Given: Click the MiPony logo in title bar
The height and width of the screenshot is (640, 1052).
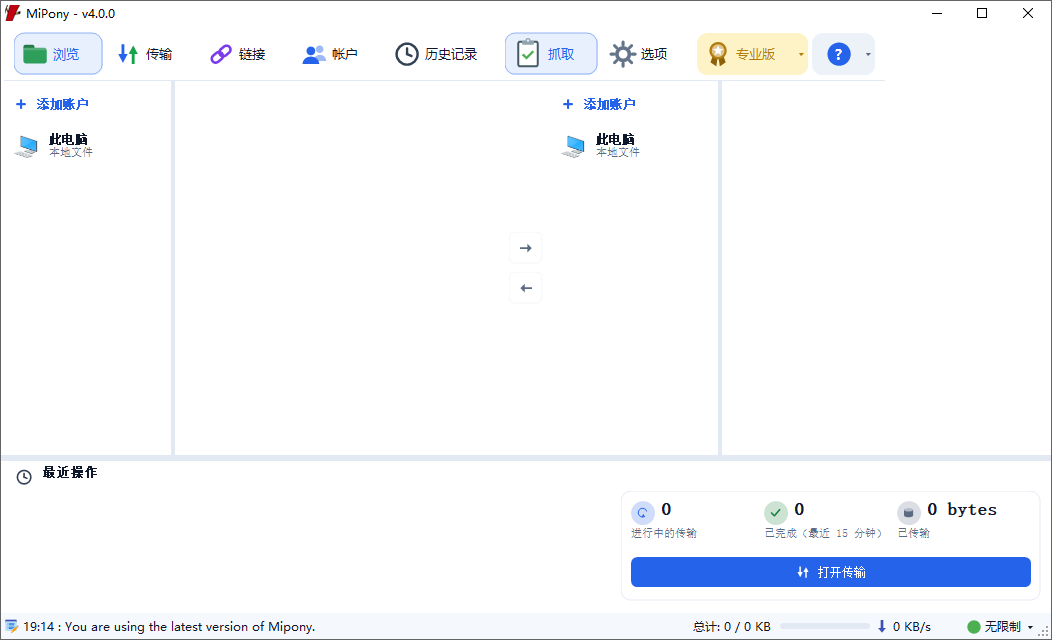Looking at the screenshot, I should tap(12, 13).
